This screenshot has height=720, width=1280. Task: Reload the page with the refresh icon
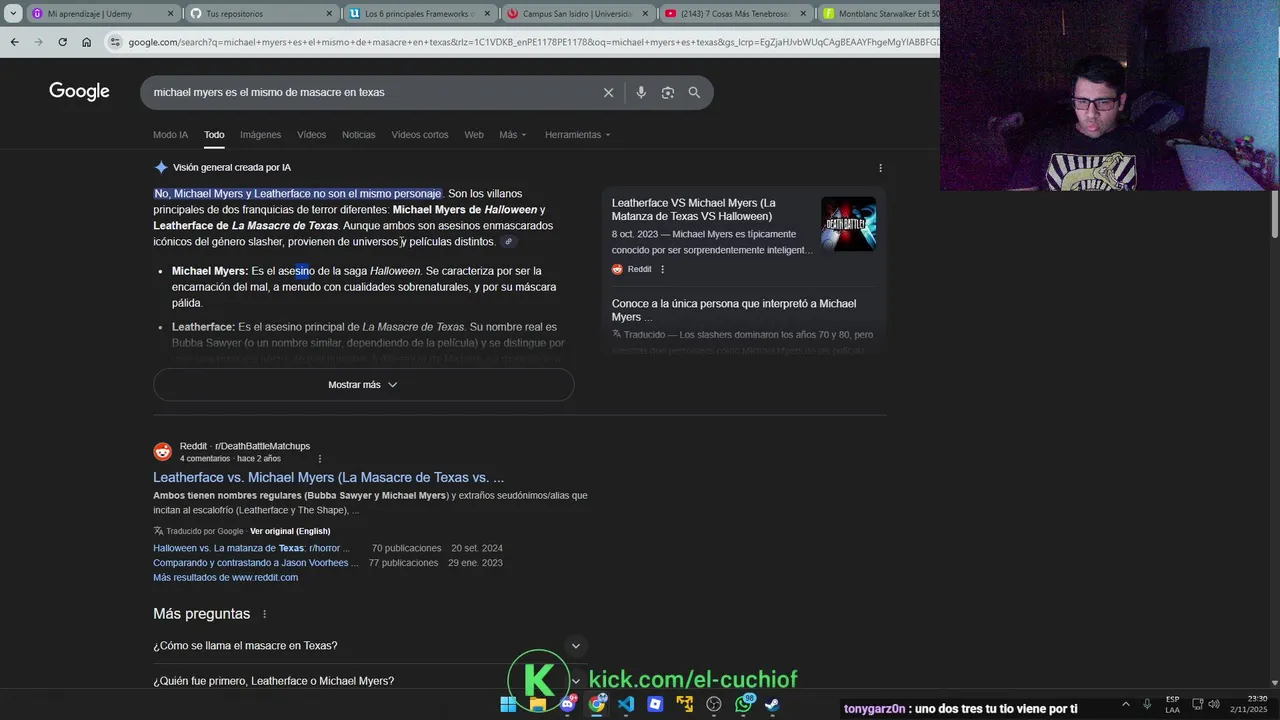pyautogui.click(x=62, y=42)
